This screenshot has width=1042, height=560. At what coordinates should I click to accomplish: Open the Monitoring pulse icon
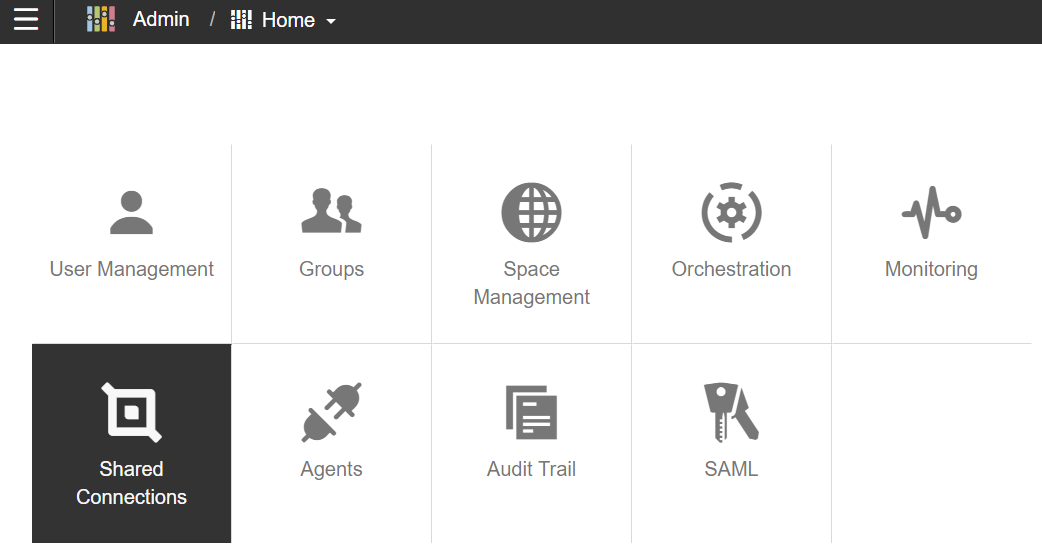click(931, 213)
